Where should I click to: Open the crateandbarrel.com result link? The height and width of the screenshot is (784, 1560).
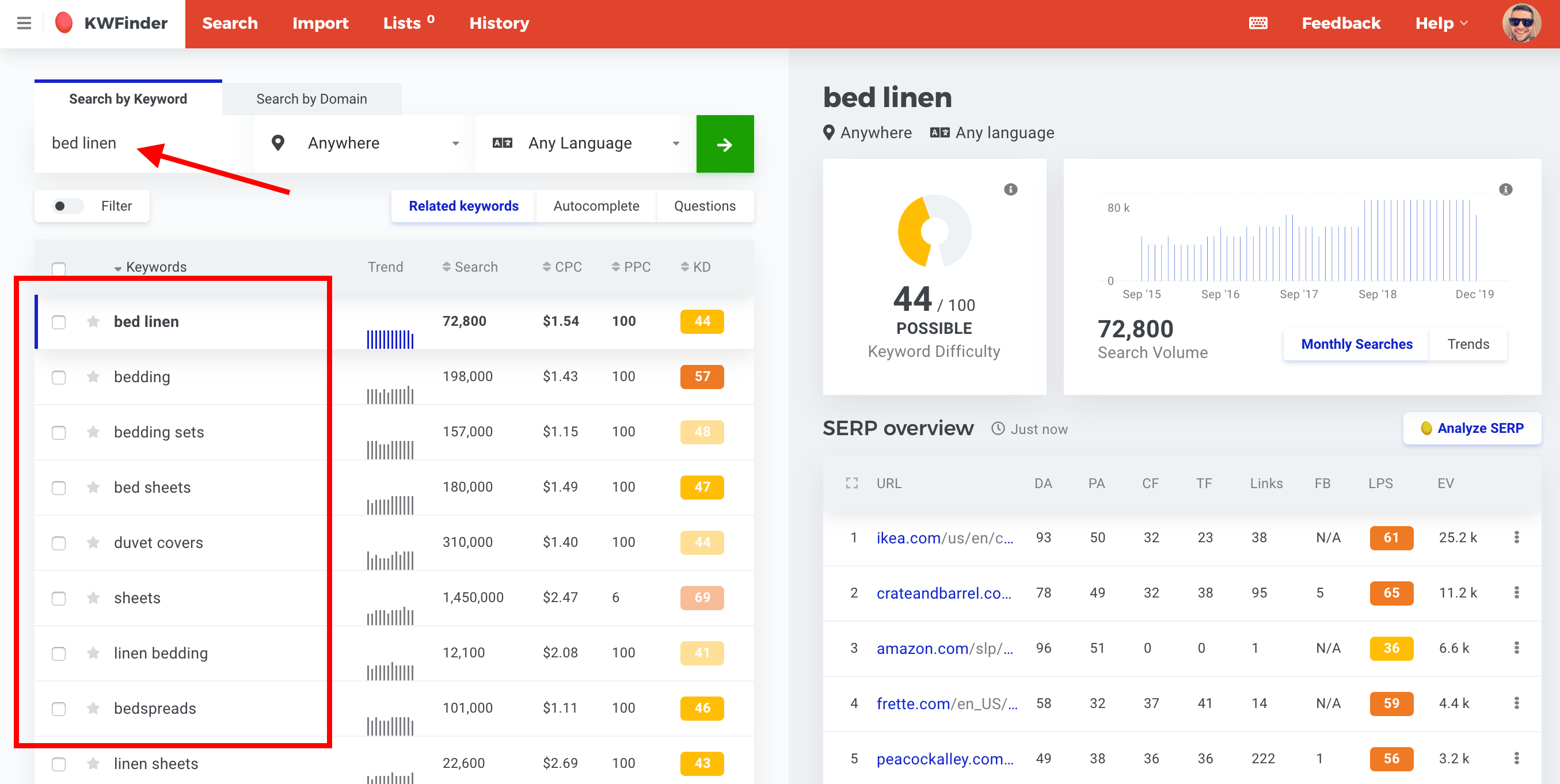[x=943, y=593]
